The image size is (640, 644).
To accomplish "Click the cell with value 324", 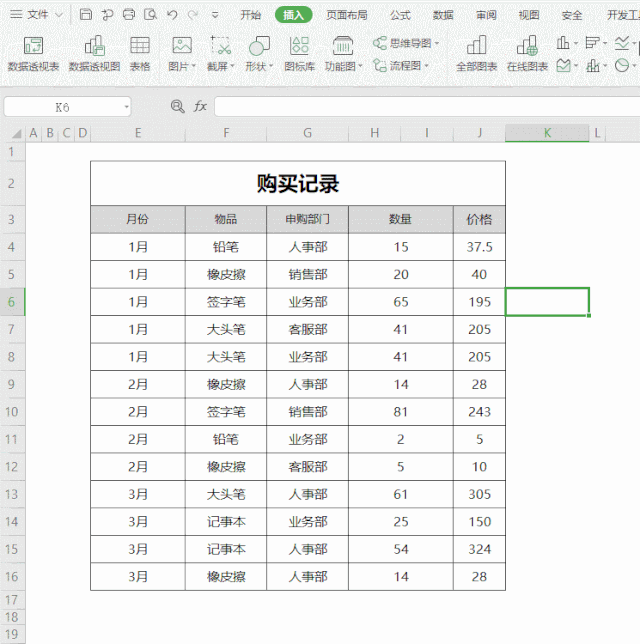I will (x=479, y=549).
